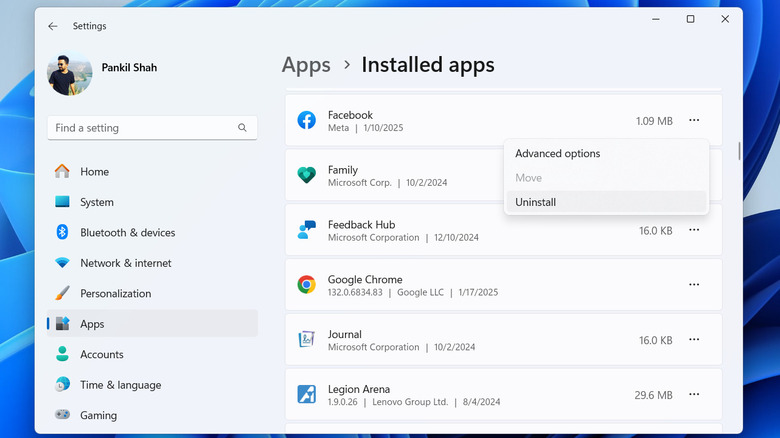
Task: Go back using the back arrow
Action: (x=53, y=26)
